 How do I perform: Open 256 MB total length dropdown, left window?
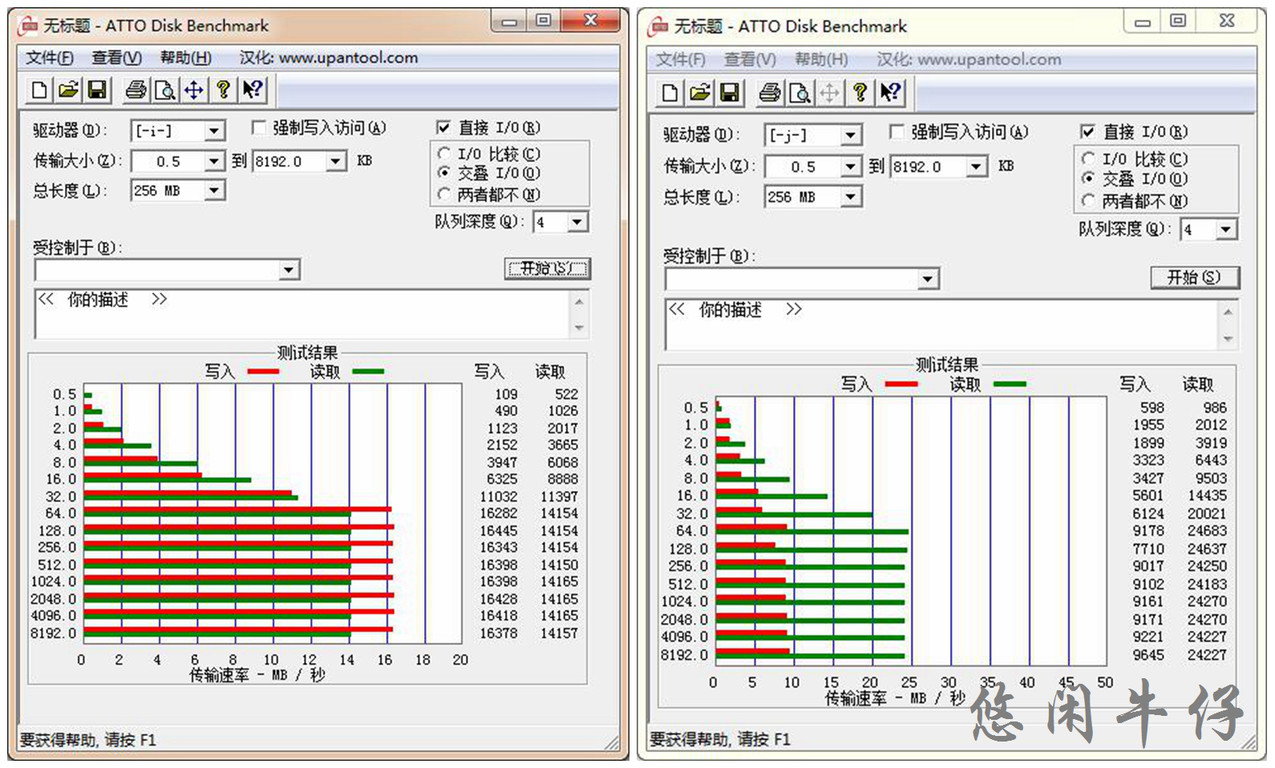coord(214,190)
